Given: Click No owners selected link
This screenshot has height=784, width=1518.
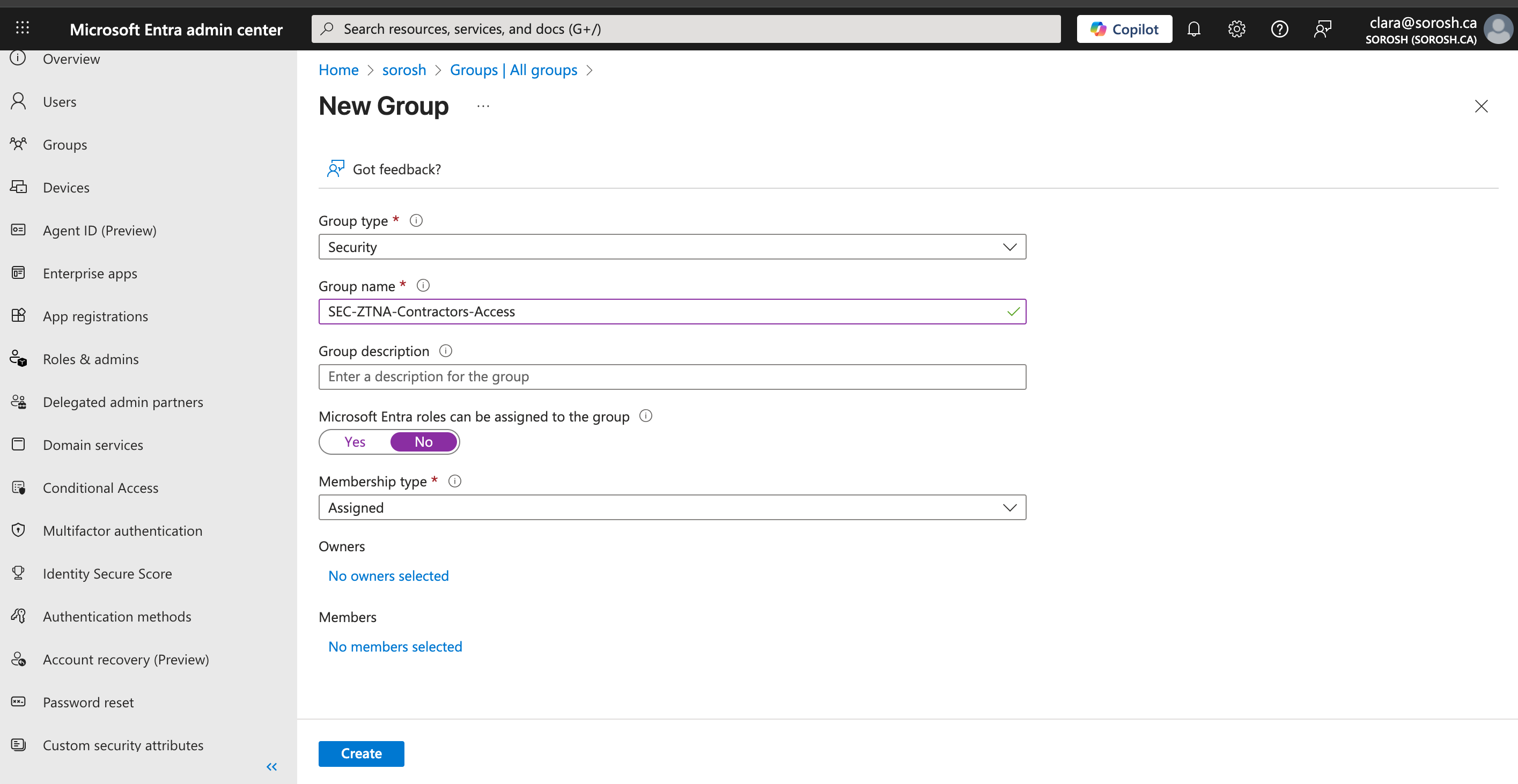Looking at the screenshot, I should click(388, 575).
